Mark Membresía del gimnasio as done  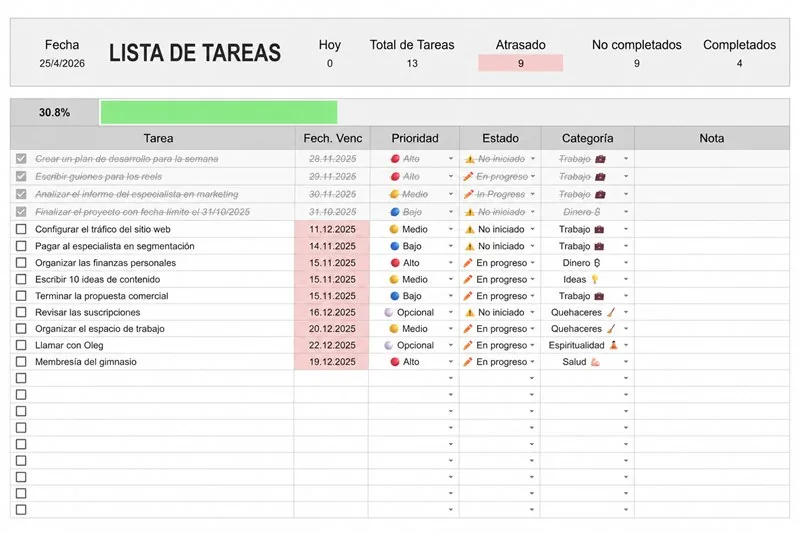point(21,362)
